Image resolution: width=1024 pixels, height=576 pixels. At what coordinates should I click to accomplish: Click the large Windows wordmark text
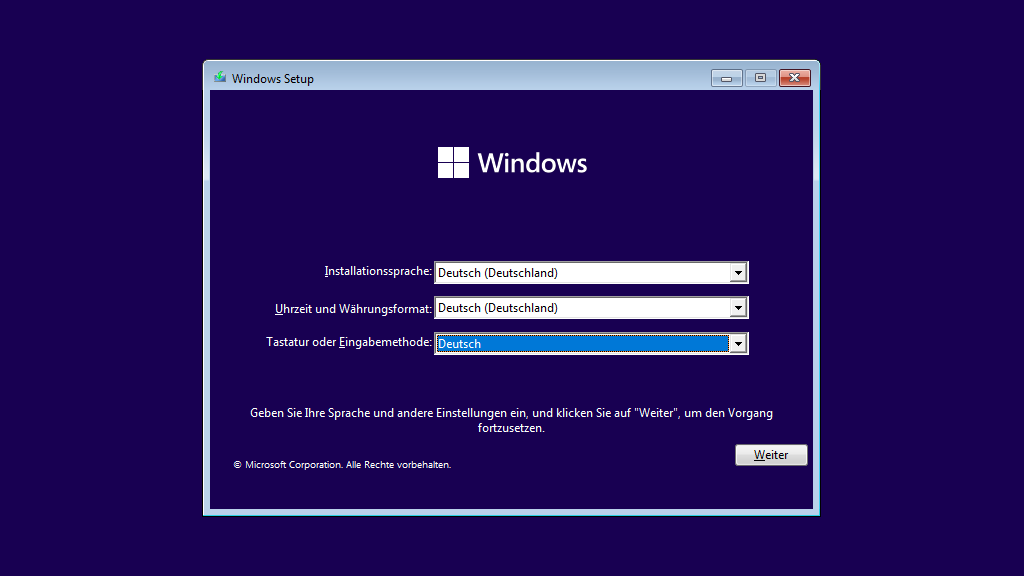532,163
